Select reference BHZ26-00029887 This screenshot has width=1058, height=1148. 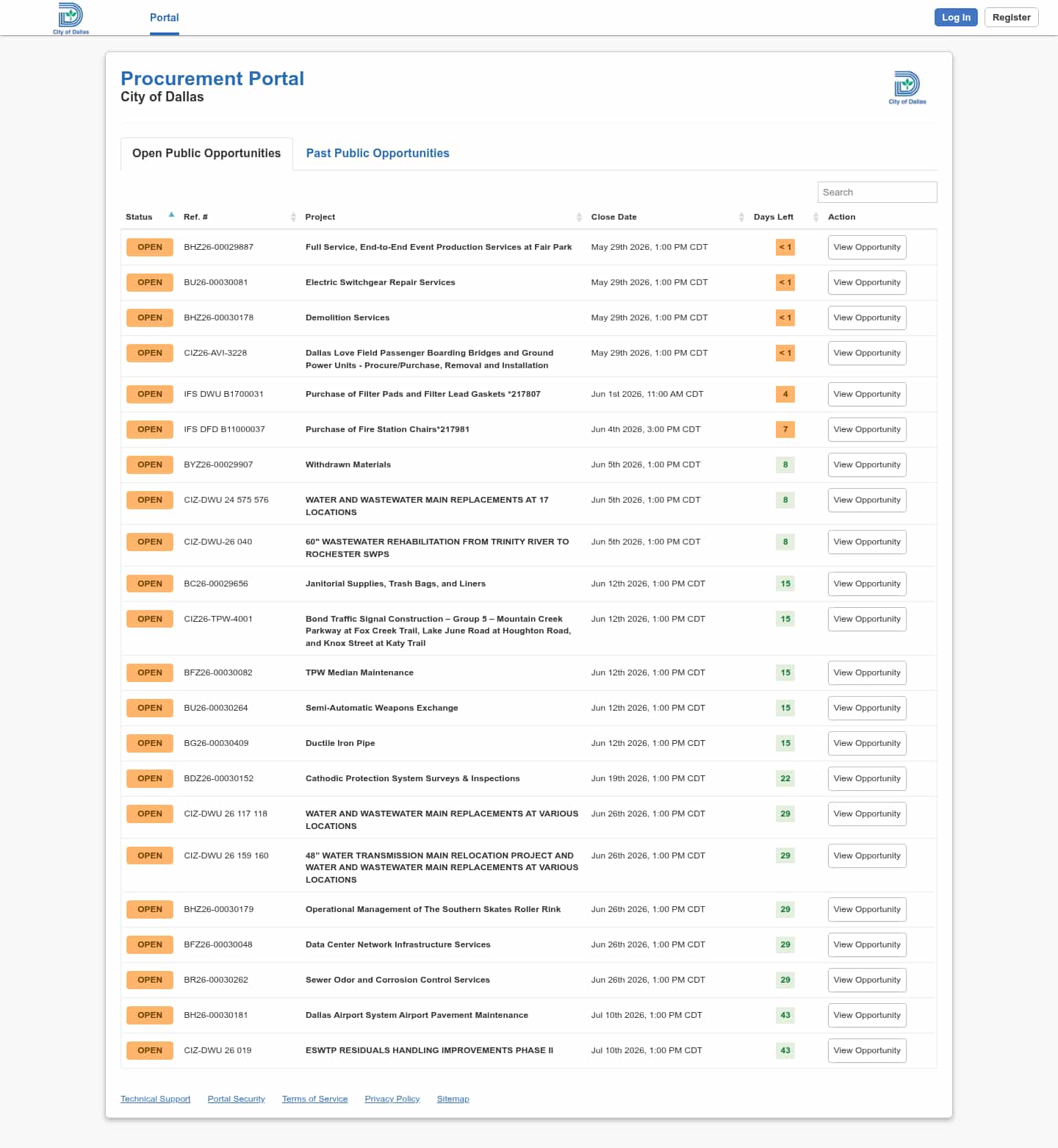tap(218, 247)
